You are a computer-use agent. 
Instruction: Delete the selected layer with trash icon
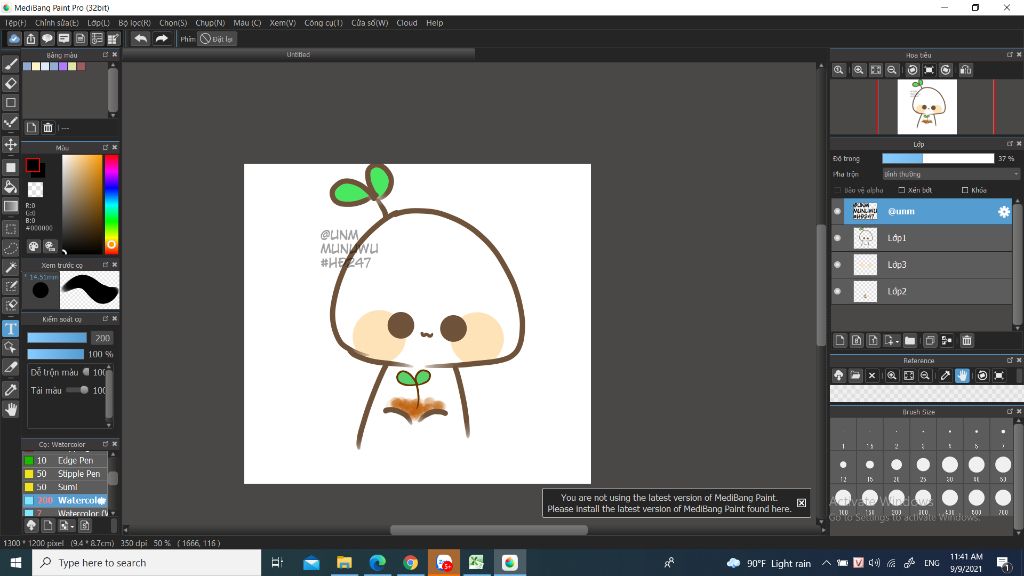(x=967, y=340)
